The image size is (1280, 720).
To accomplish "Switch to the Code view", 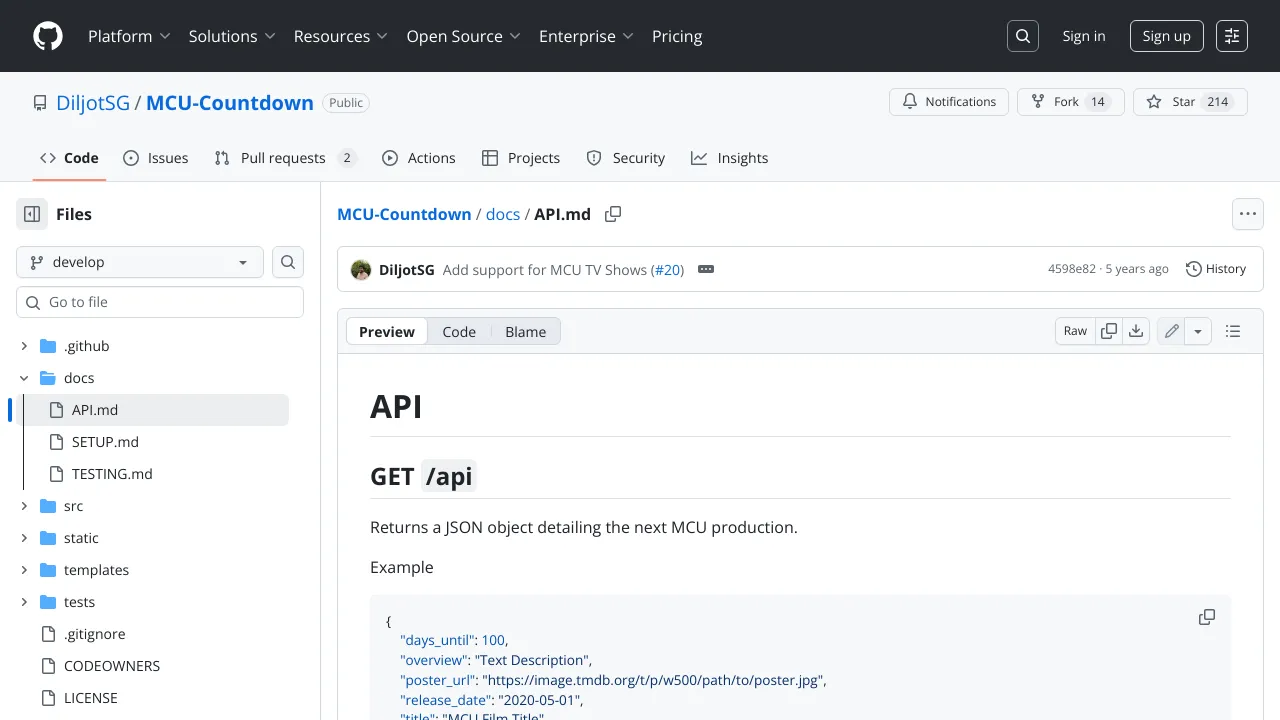I will pyautogui.click(x=459, y=332).
